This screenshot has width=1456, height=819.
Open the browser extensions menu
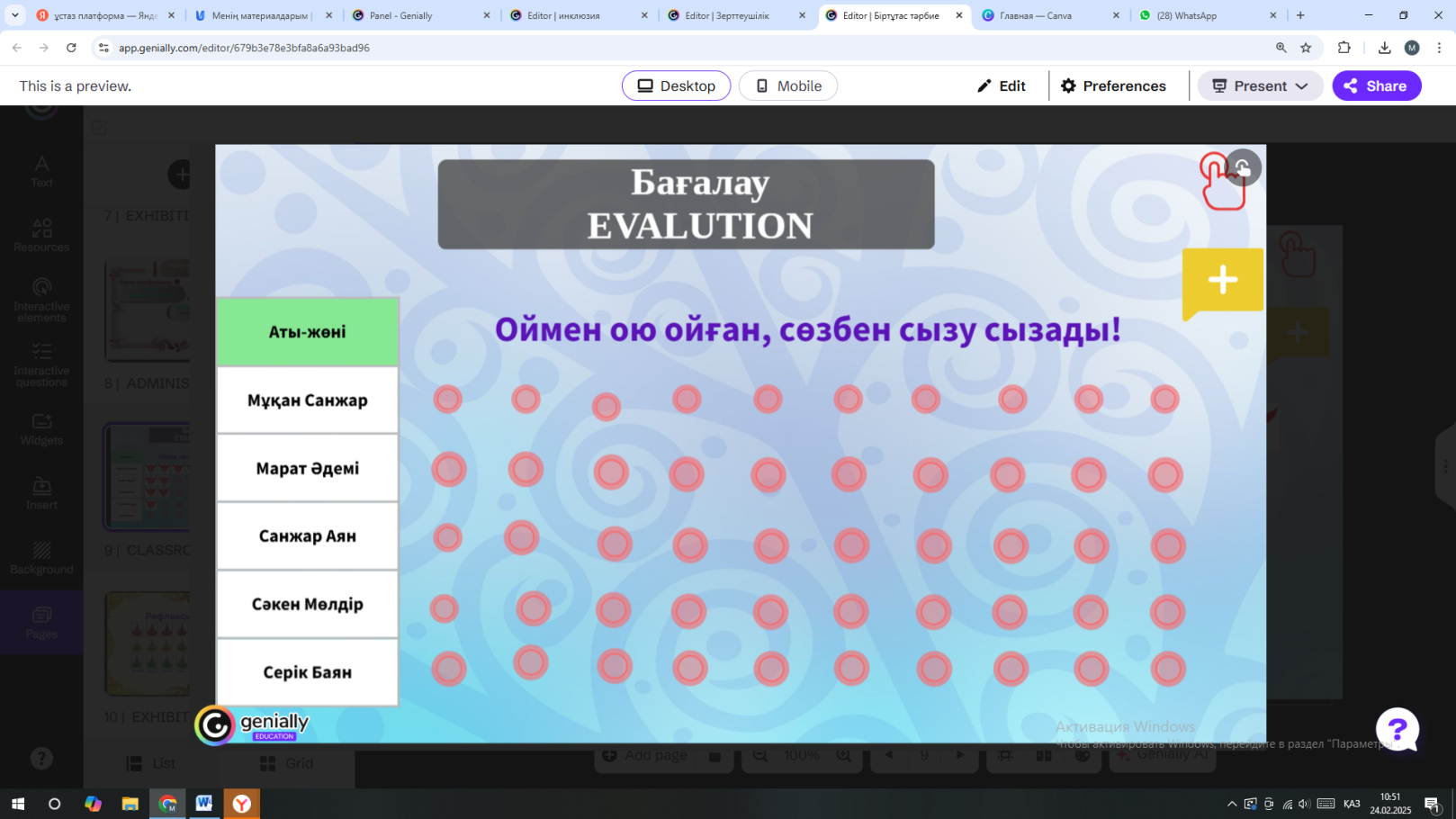tap(1344, 48)
